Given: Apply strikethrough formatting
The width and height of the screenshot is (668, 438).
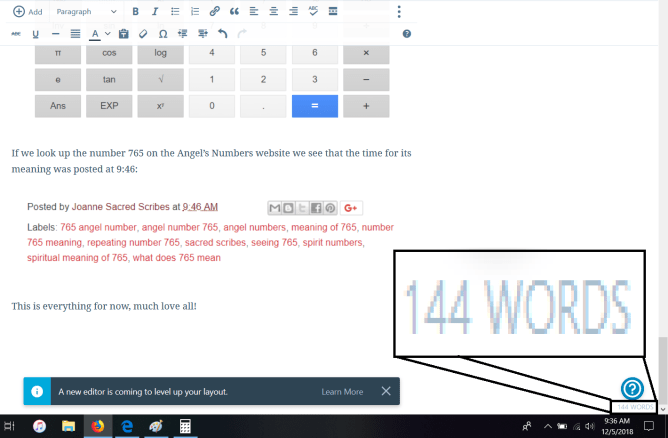Looking at the screenshot, I should click(x=16, y=34).
